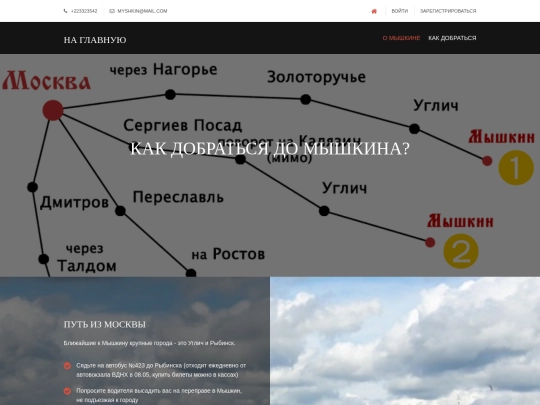Image resolution: width=540 pixels, height=405 pixels.
Task: Open the КАК ДОБРАТЬСЯ menu item
Action: [452, 38]
